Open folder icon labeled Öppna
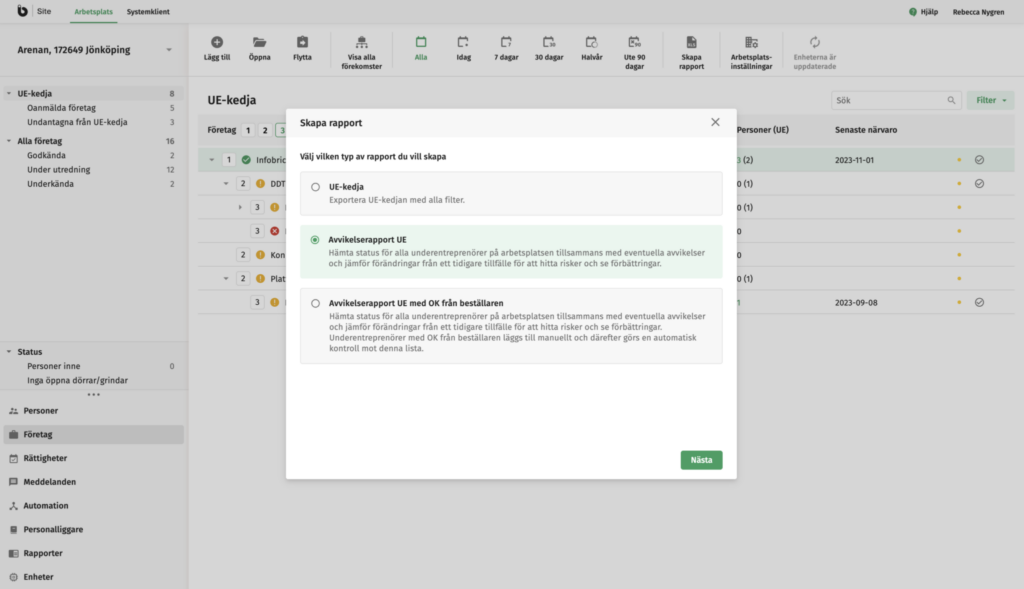1024x589 pixels. tap(259, 43)
